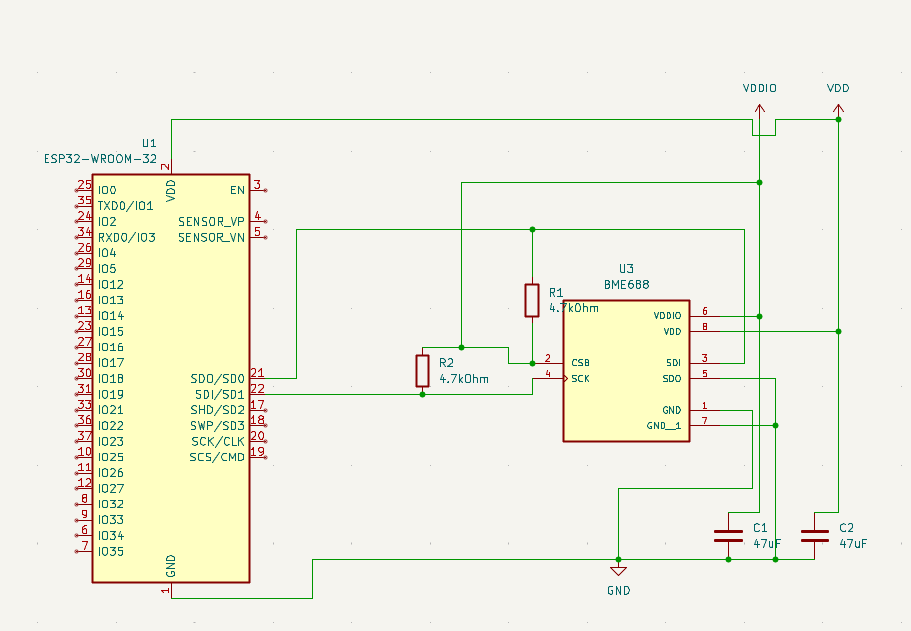
Task: Click the EN pin label on U1
Action: (x=237, y=190)
